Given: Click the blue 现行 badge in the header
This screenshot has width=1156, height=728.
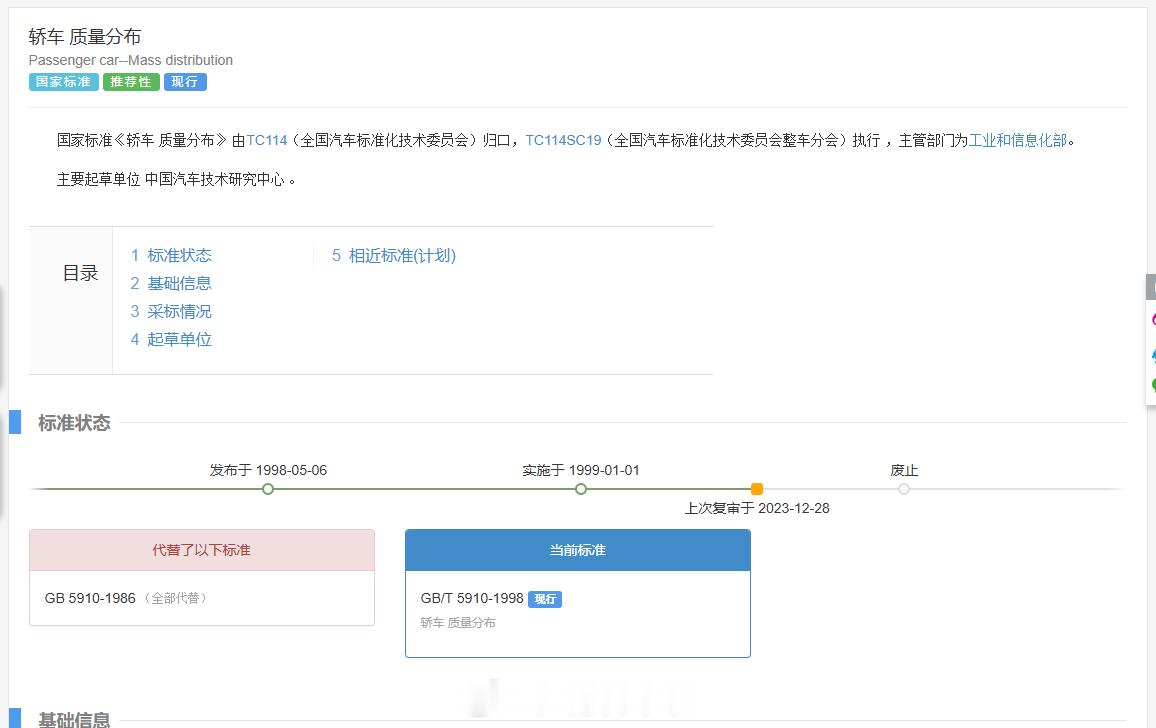Looking at the screenshot, I should pos(185,82).
